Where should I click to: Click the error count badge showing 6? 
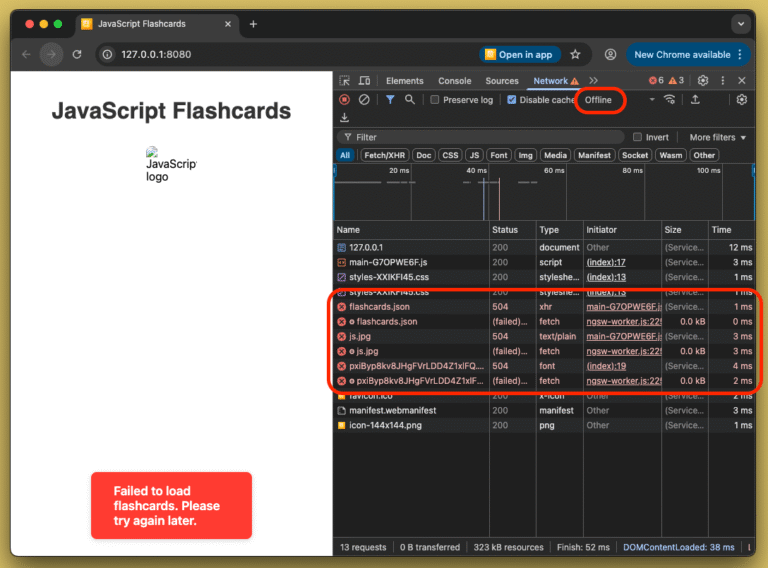click(656, 80)
